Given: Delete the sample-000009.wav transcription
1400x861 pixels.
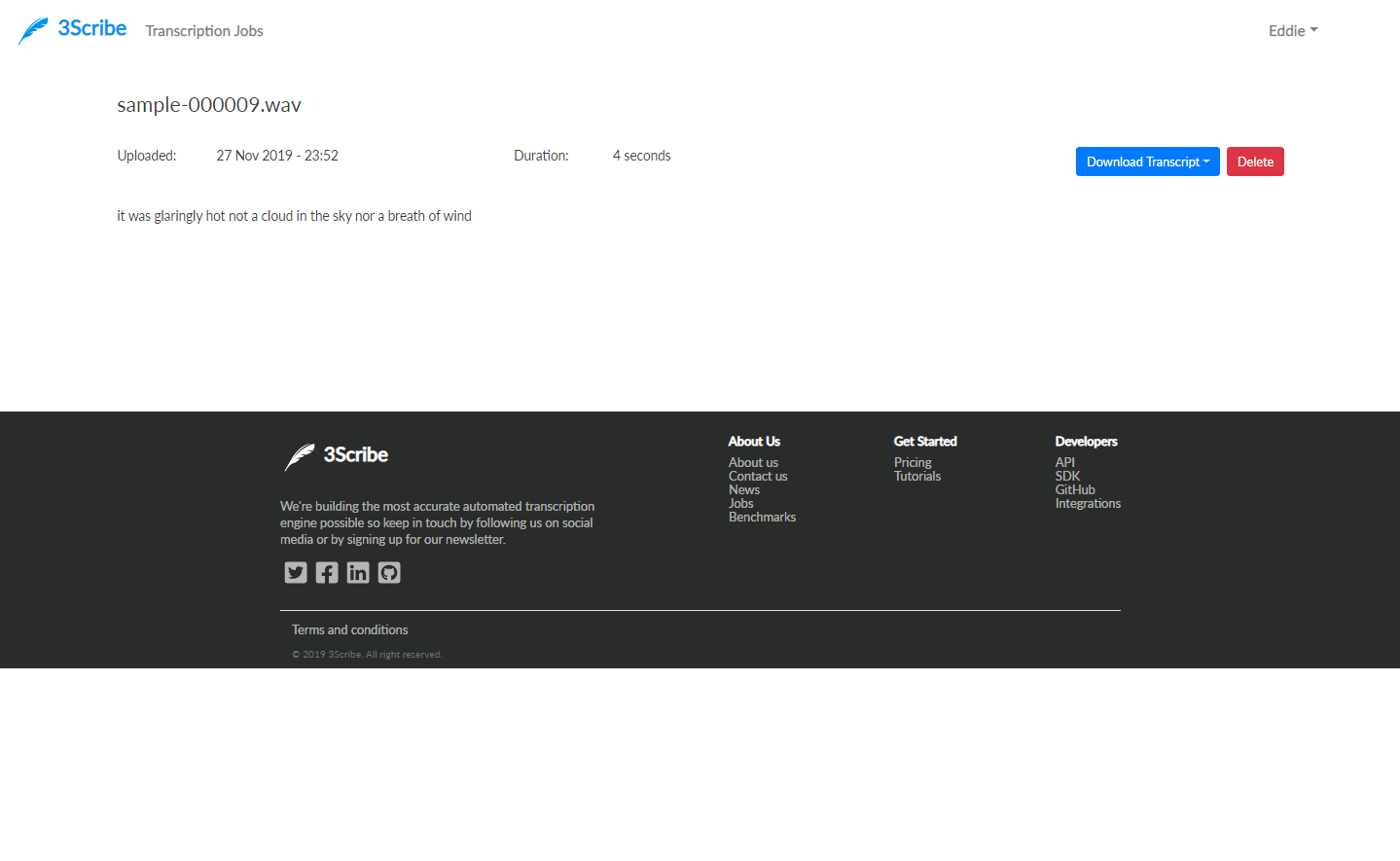Looking at the screenshot, I should click(x=1254, y=161).
